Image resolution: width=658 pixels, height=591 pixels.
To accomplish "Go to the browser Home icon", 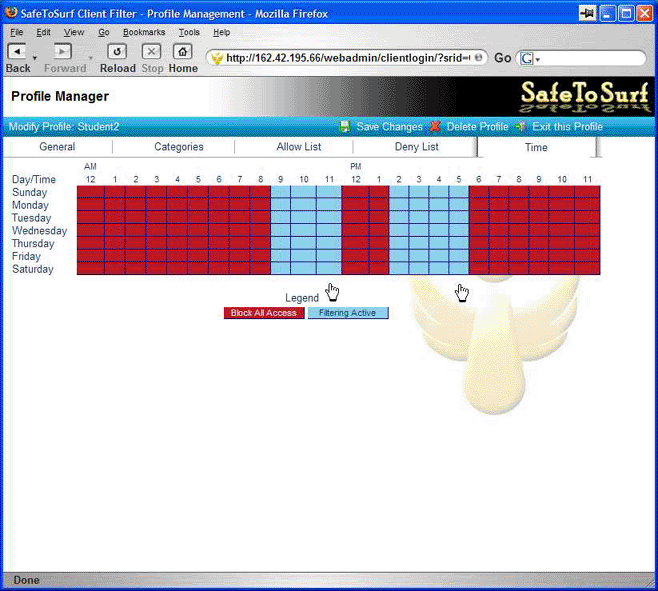I will click(182, 51).
